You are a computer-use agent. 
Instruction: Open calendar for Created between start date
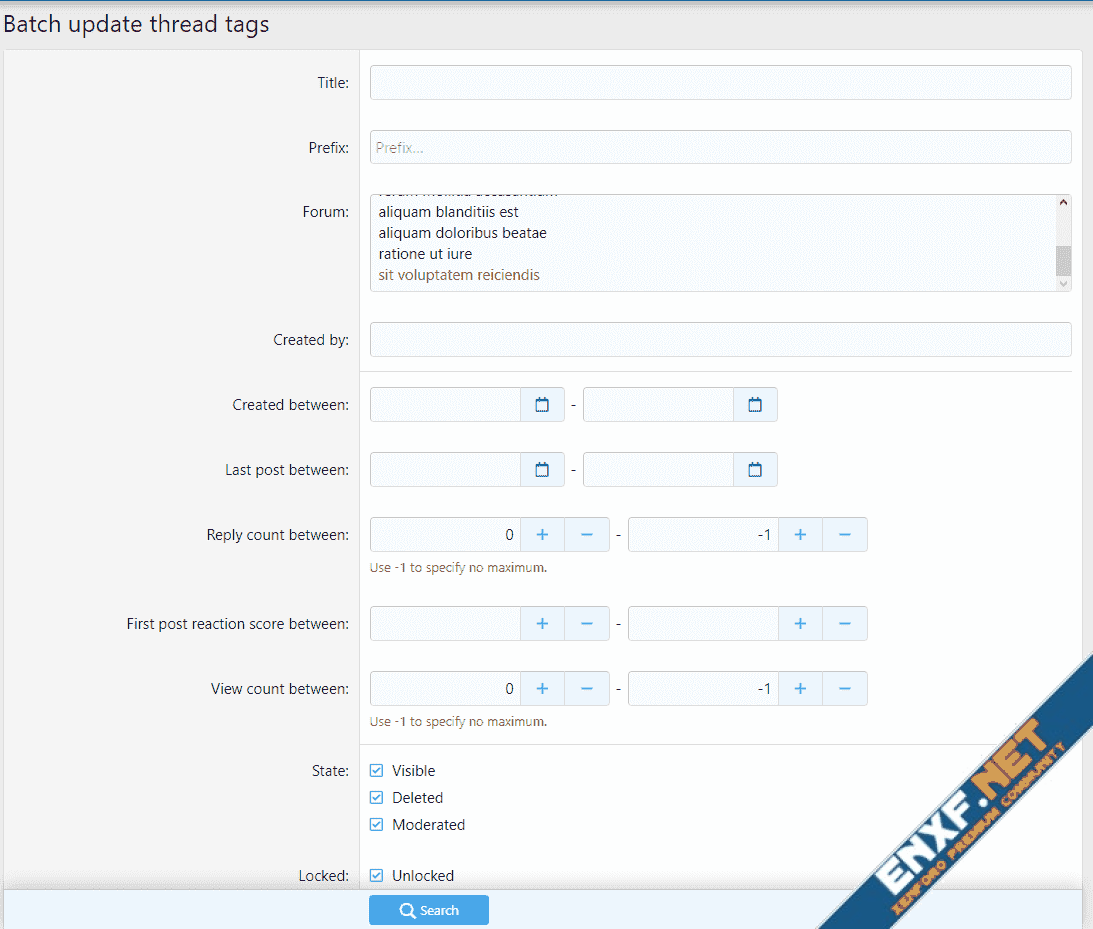[x=542, y=405]
